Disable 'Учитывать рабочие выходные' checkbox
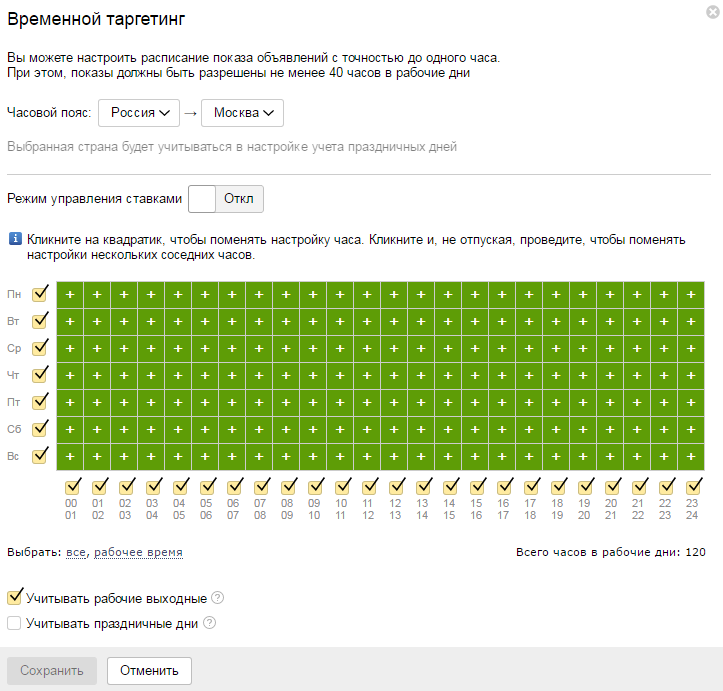Screen dimensions: 723x691 coord(15,598)
